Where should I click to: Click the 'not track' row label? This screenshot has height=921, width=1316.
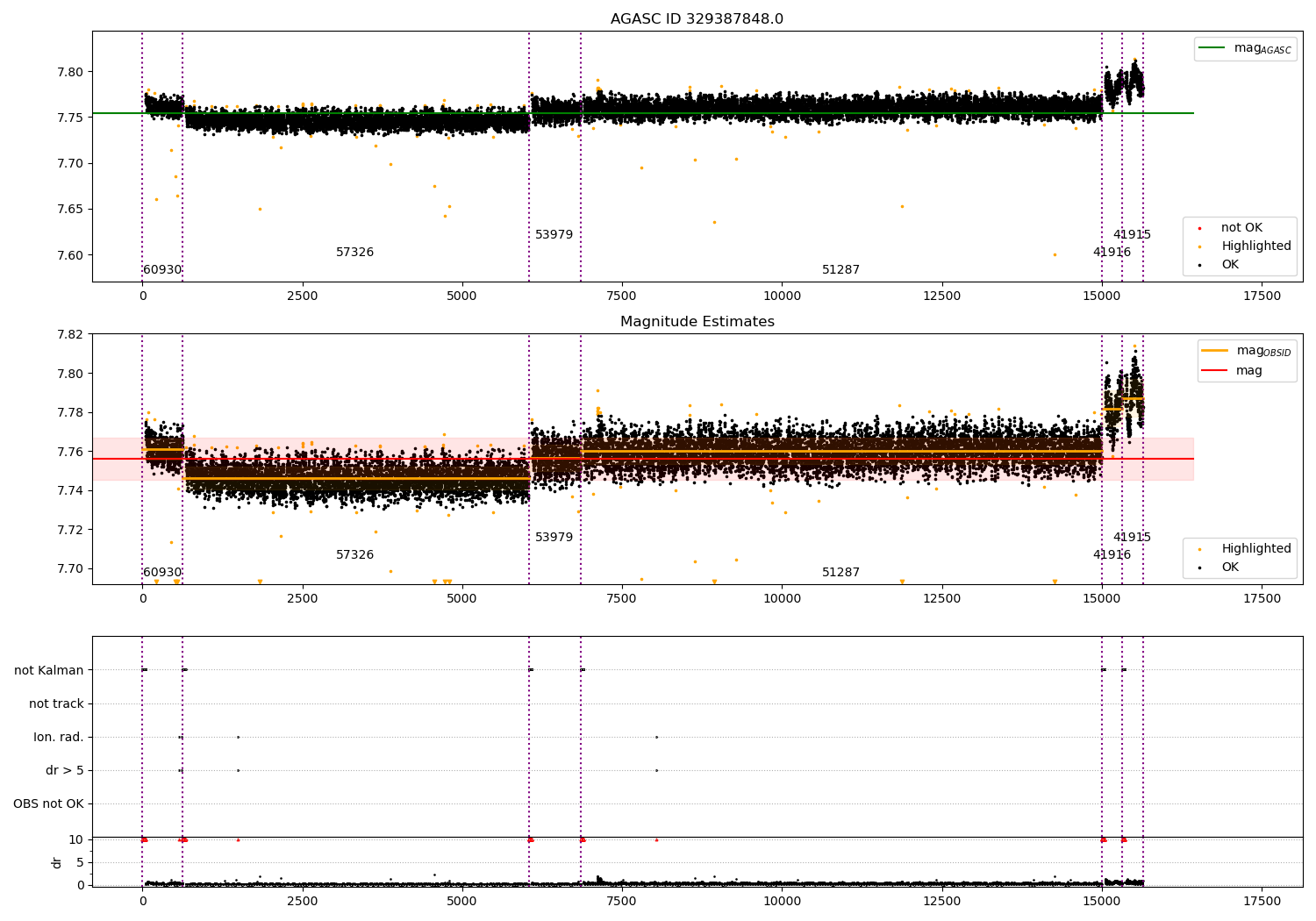(x=56, y=703)
